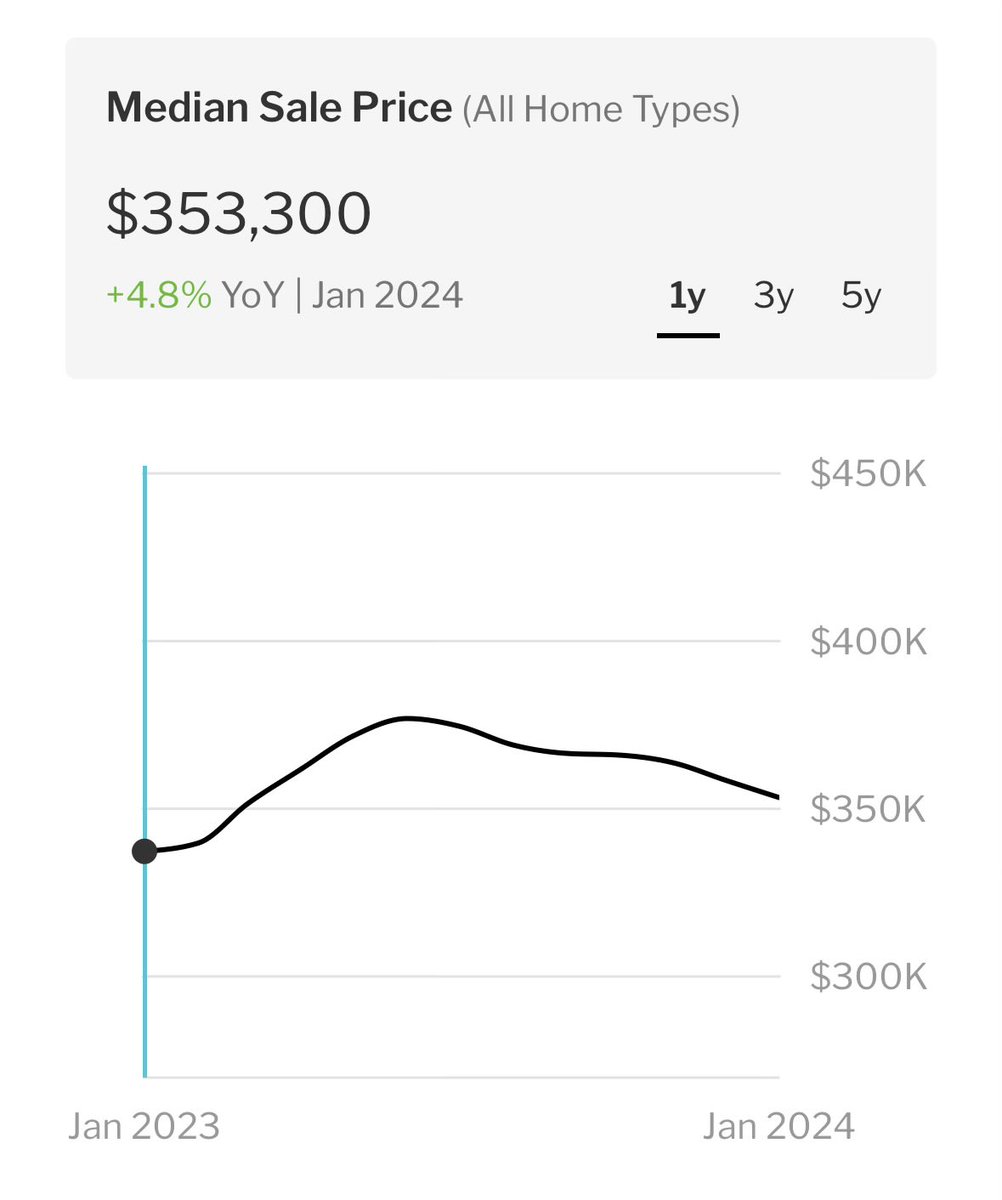Viewport: 1002px width, 1200px height.
Task: Click the $450K y-axis label
Action: (868, 474)
